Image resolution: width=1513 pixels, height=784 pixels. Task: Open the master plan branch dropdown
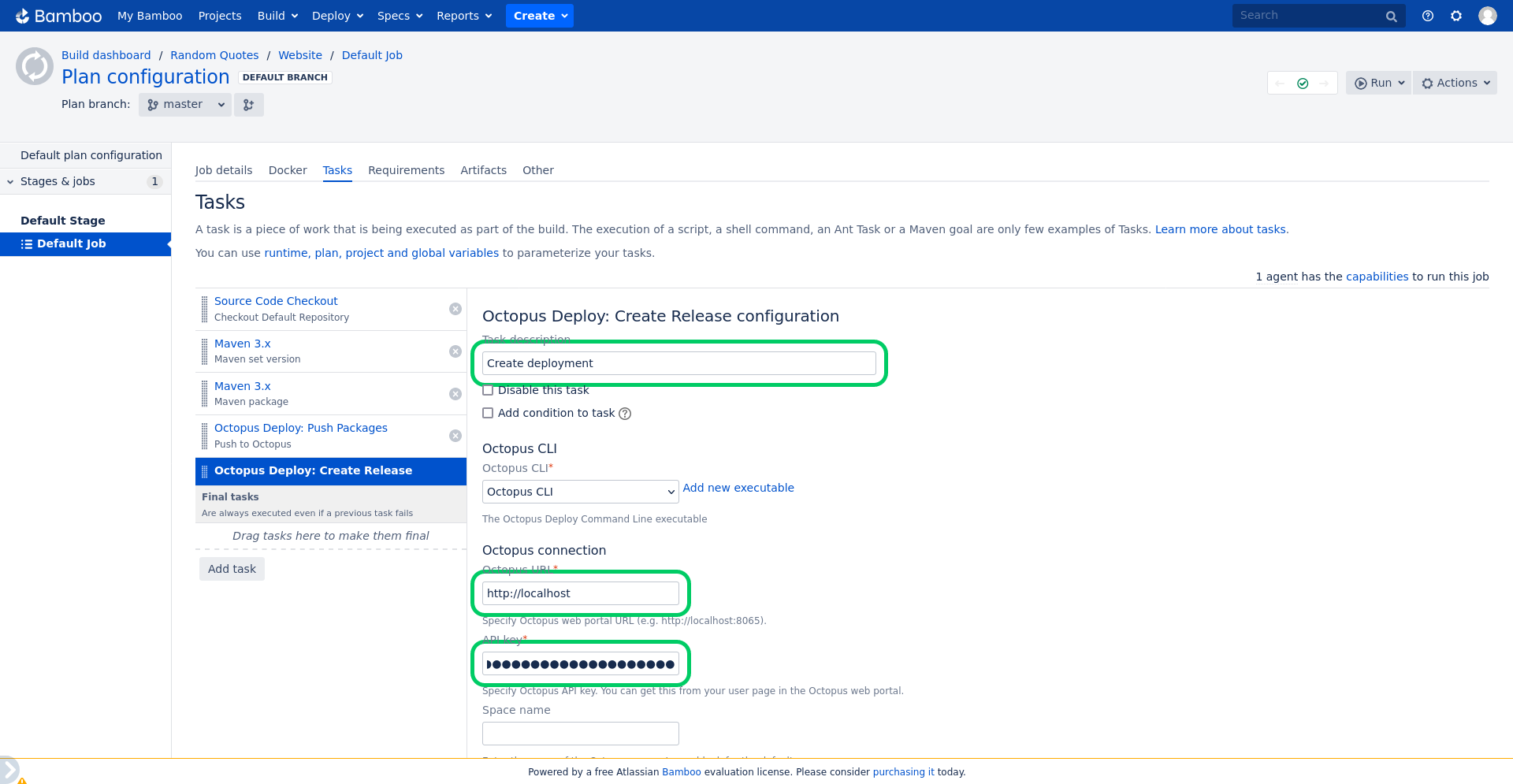pyautogui.click(x=185, y=105)
